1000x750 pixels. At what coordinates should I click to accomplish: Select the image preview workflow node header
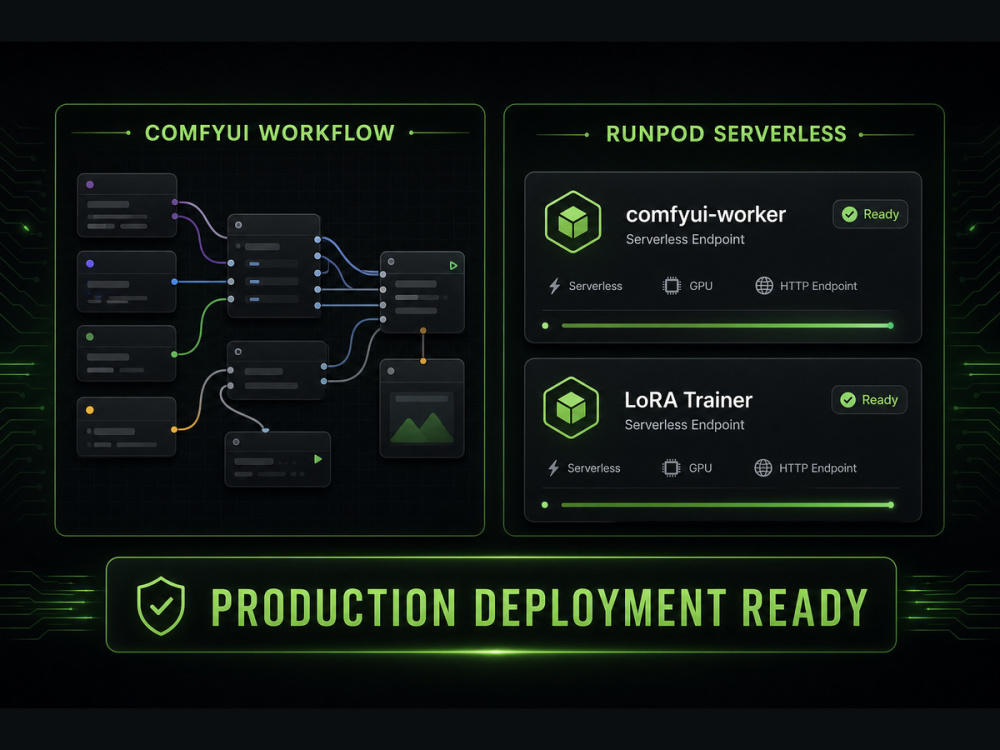click(x=422, y=371)
